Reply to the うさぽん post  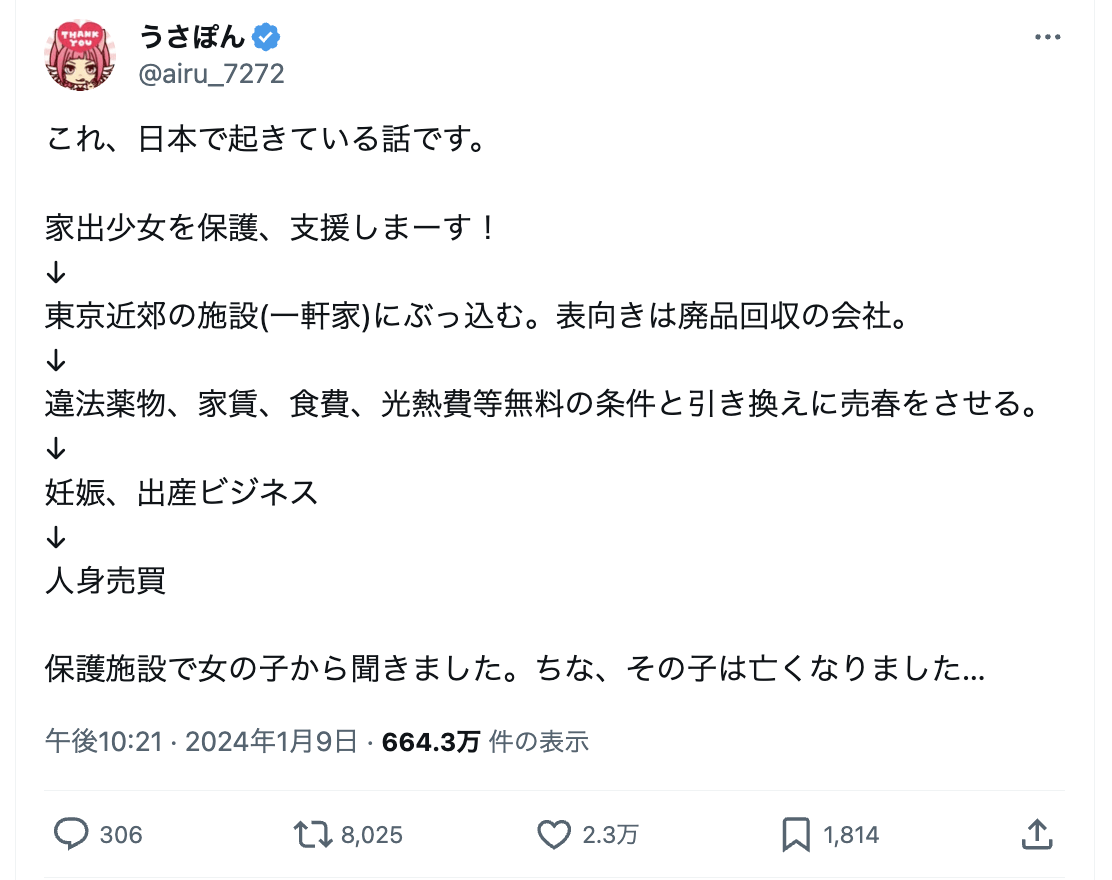point(71,833)
